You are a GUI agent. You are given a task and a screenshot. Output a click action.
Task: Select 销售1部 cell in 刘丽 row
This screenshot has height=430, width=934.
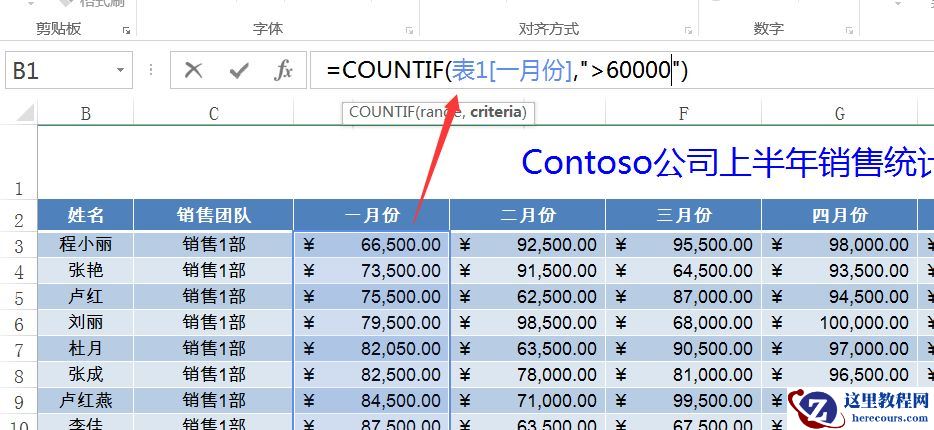click(x=214, y=323)
